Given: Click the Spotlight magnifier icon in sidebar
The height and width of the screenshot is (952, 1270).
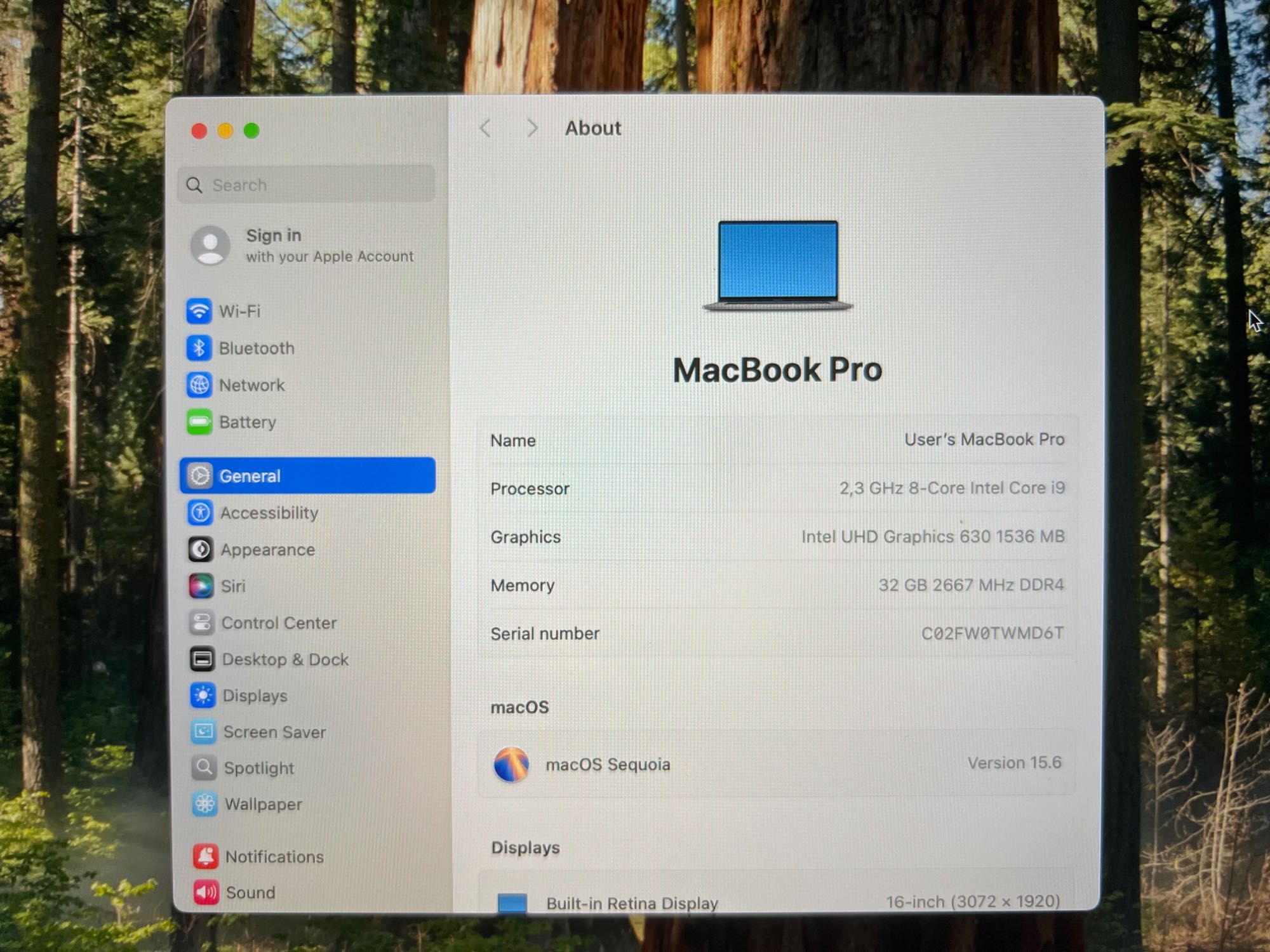Looking at the screenshot, I should [x=204, y=768].
